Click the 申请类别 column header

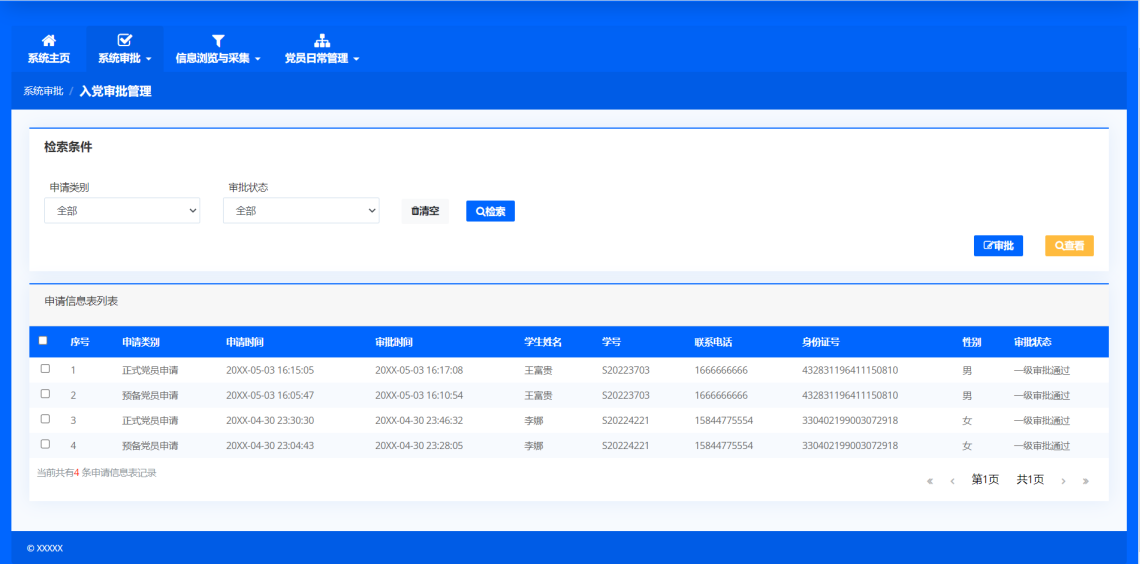141,342
